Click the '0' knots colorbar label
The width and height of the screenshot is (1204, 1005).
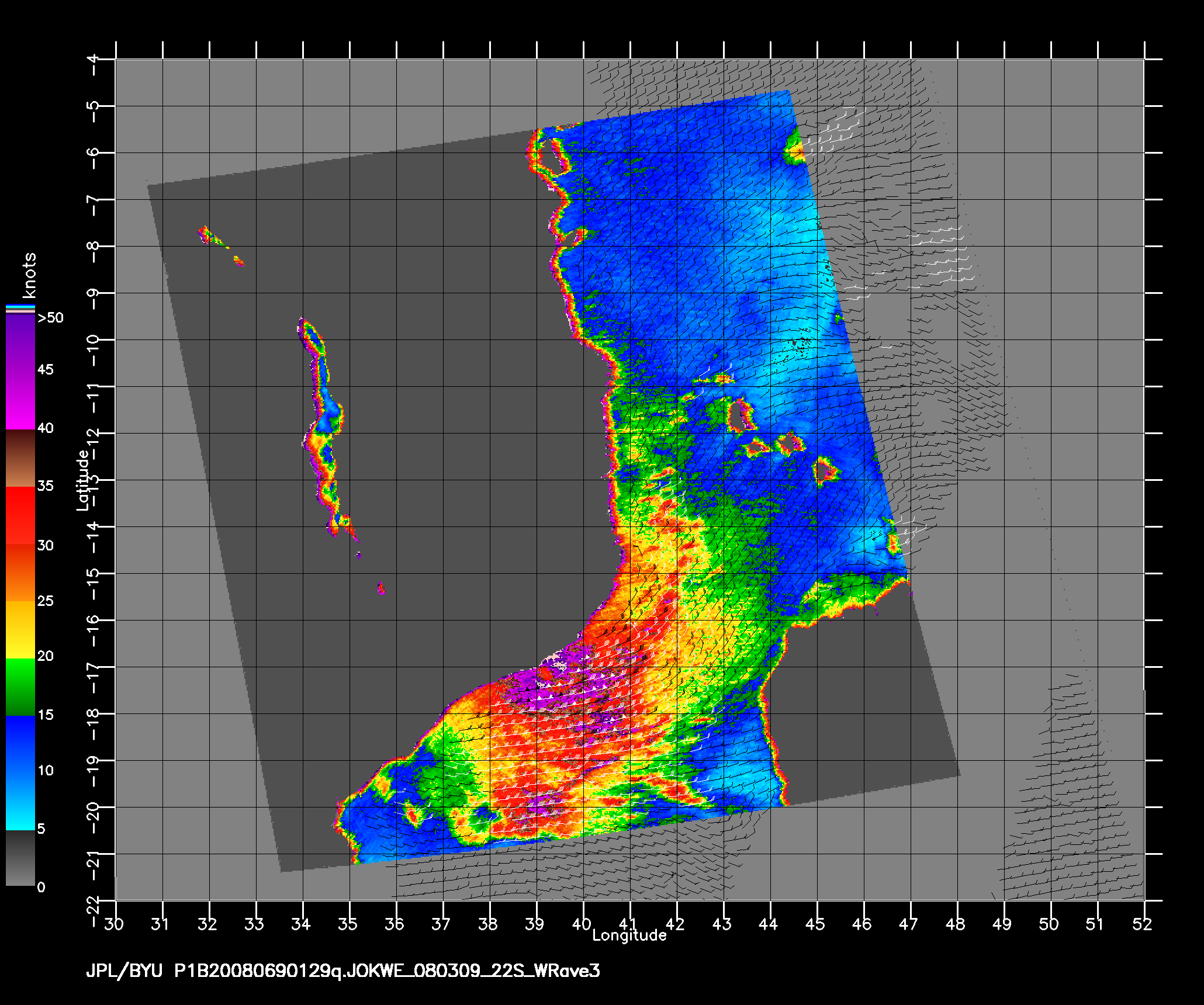tap(41, 887)
